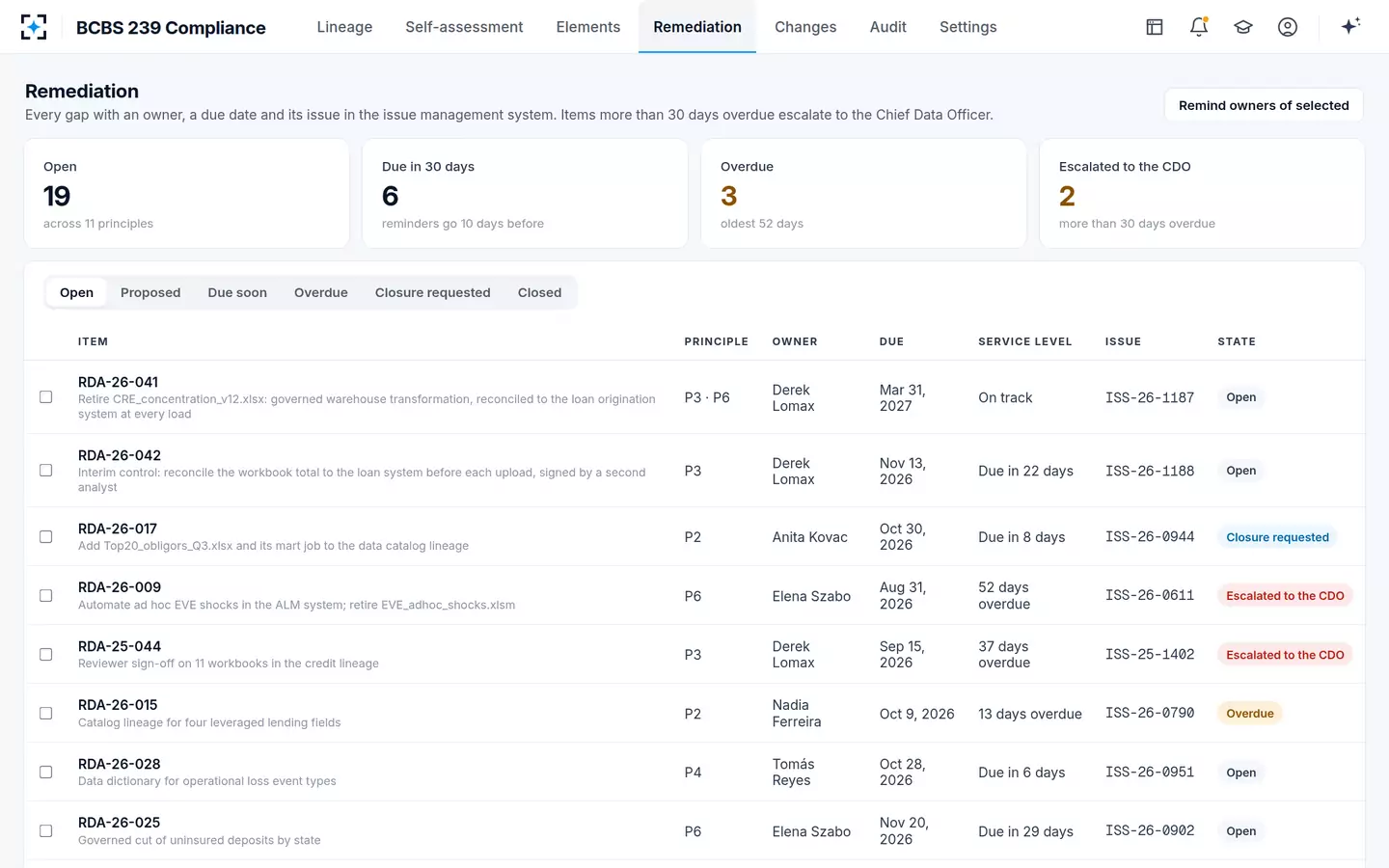Show Due soon items
The width and height of the screenshot is (1389, 868).
[x=237, y=292]
